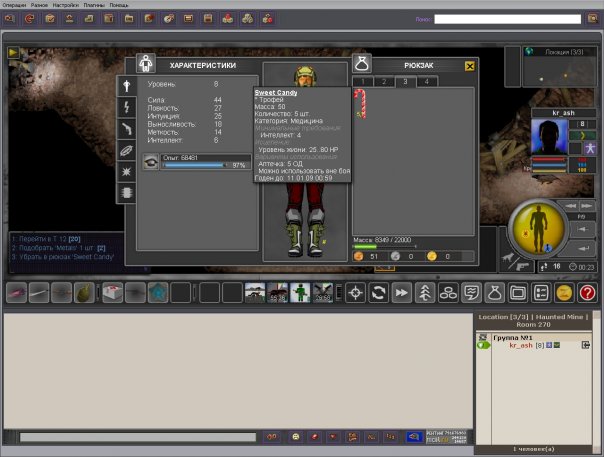This screenshot has height=457, width=604.
Task: Click the fast-forward double arrow icon
Action: [401, 292]
